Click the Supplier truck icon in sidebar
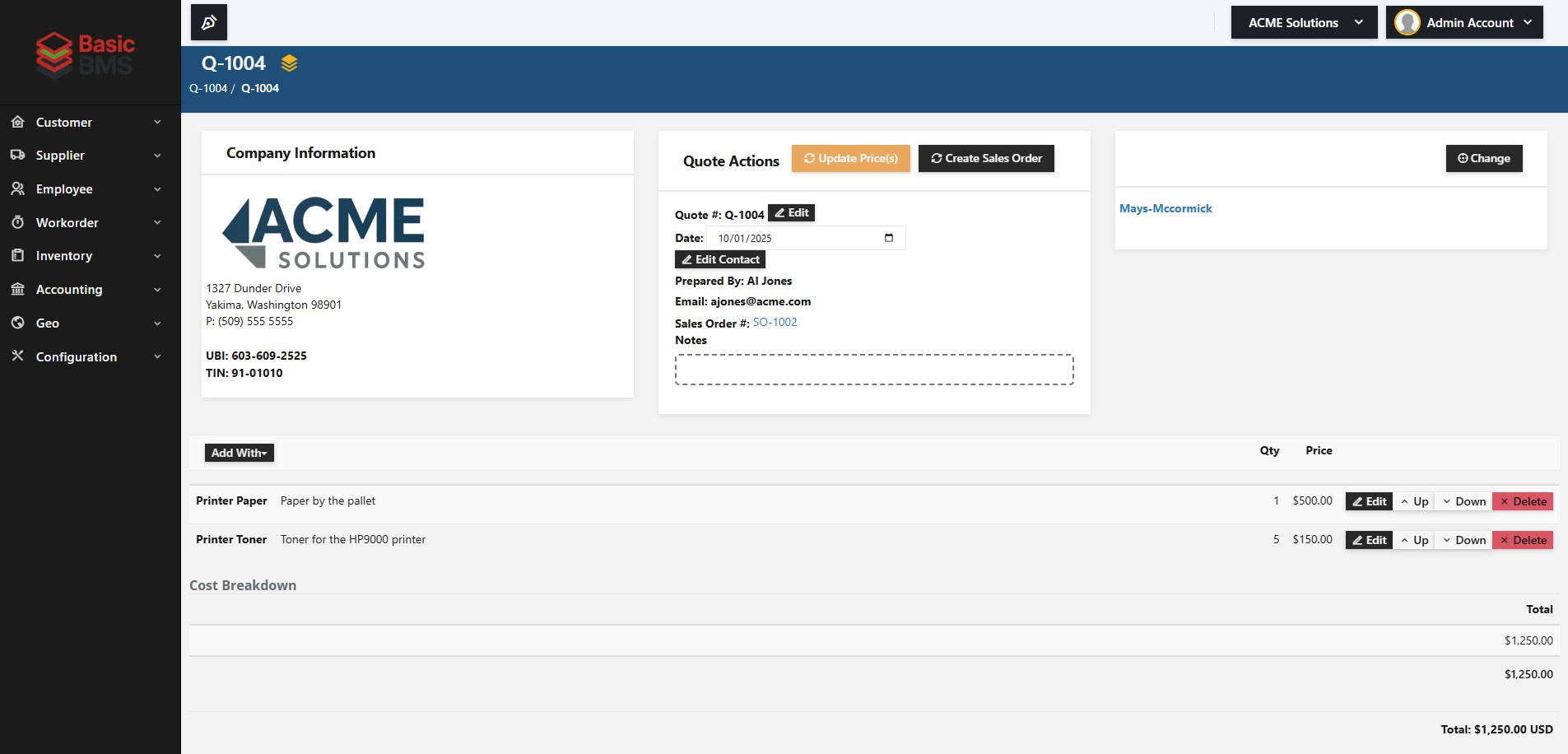This screenshot has height=754, width=1568. [17, 155]
